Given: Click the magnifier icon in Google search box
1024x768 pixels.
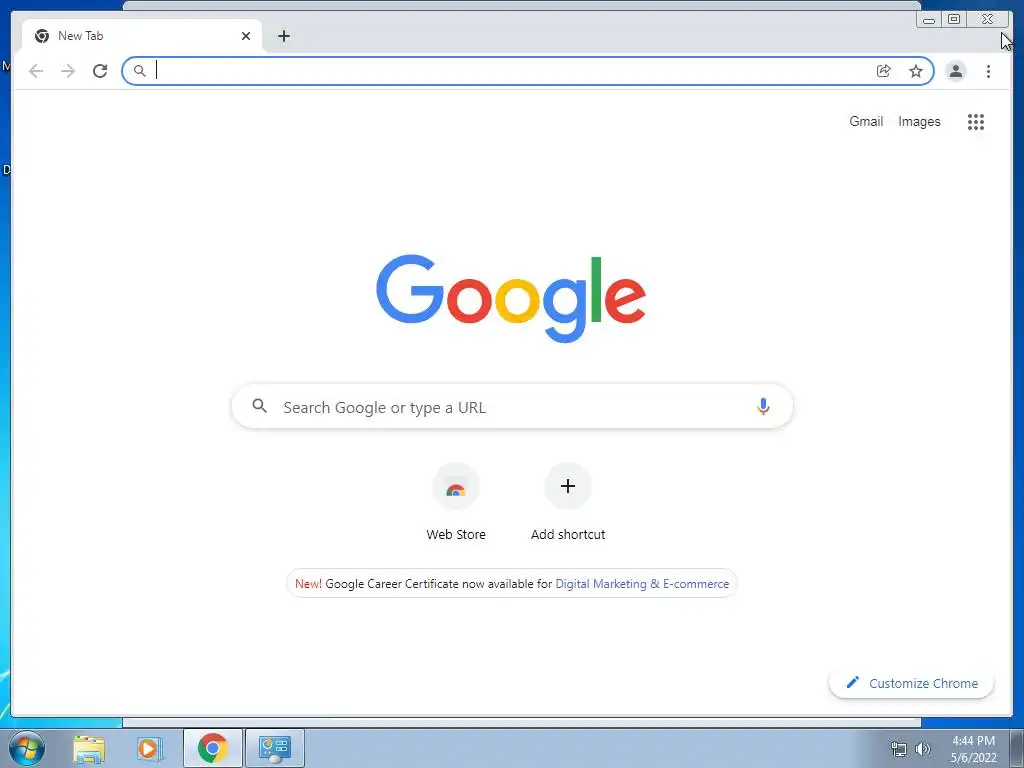Looking at the screenshot, I should pos(259,406).
